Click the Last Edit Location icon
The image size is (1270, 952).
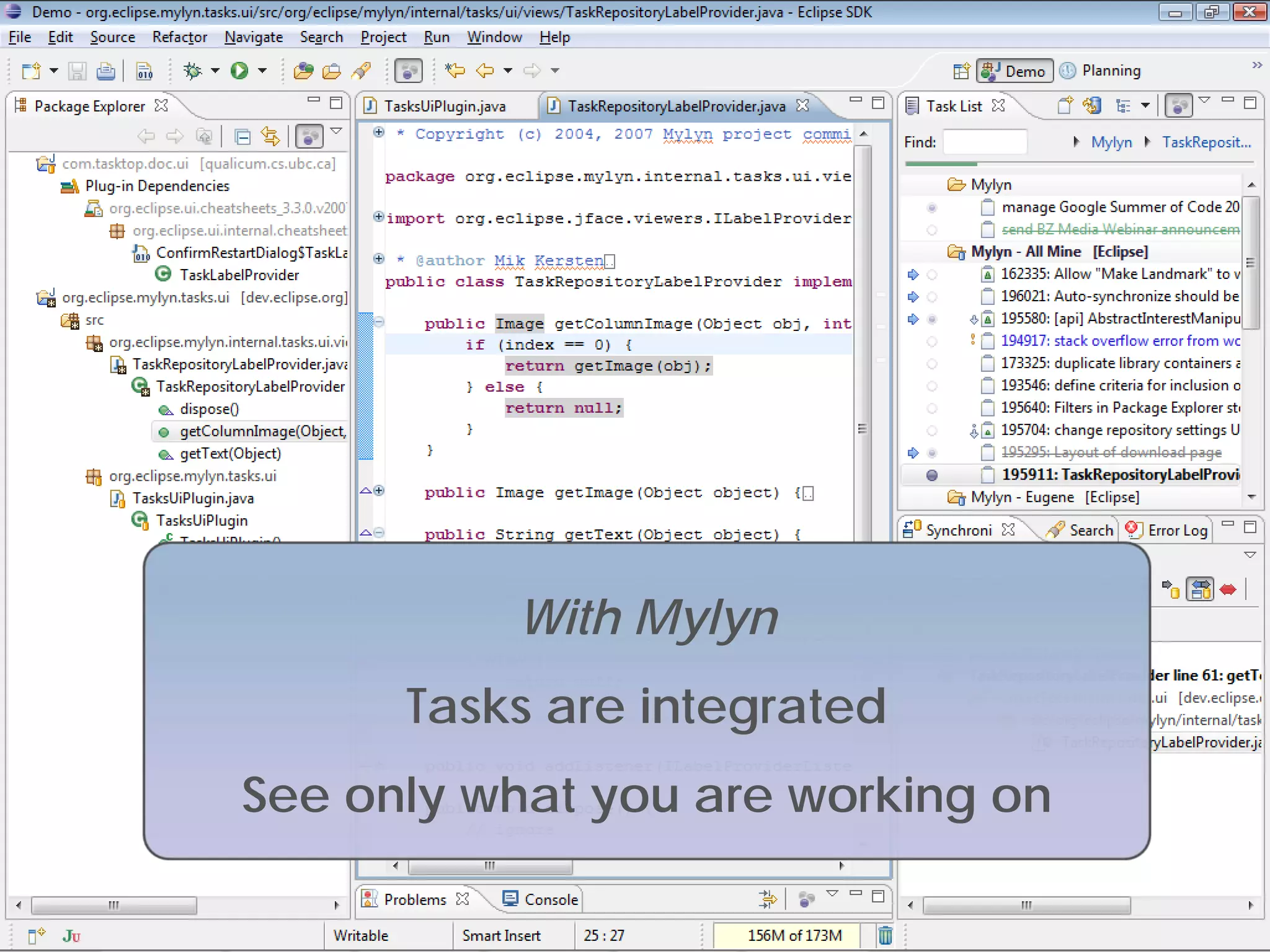[455, 71]
